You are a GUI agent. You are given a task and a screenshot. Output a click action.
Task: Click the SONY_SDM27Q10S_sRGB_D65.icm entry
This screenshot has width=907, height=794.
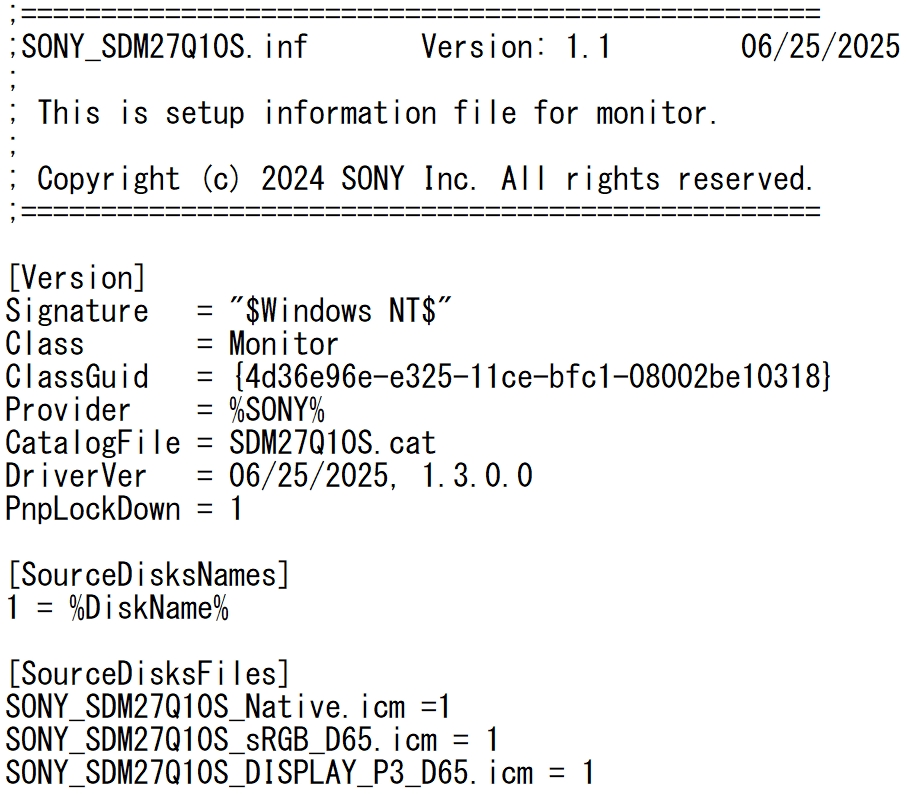222,740
